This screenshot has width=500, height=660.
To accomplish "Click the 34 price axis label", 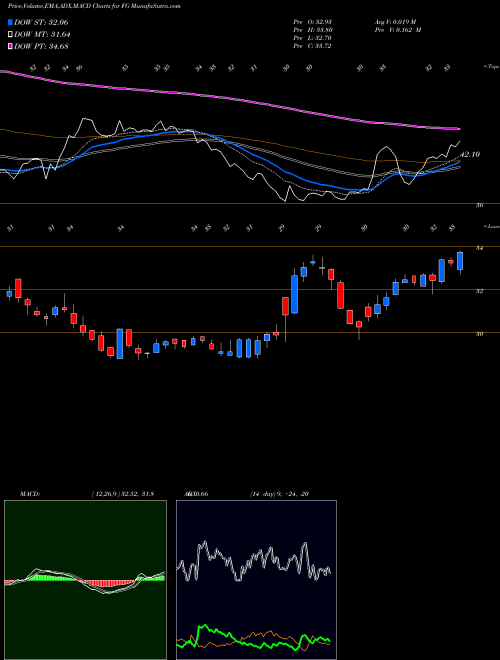I will click(x=480, y=248).
